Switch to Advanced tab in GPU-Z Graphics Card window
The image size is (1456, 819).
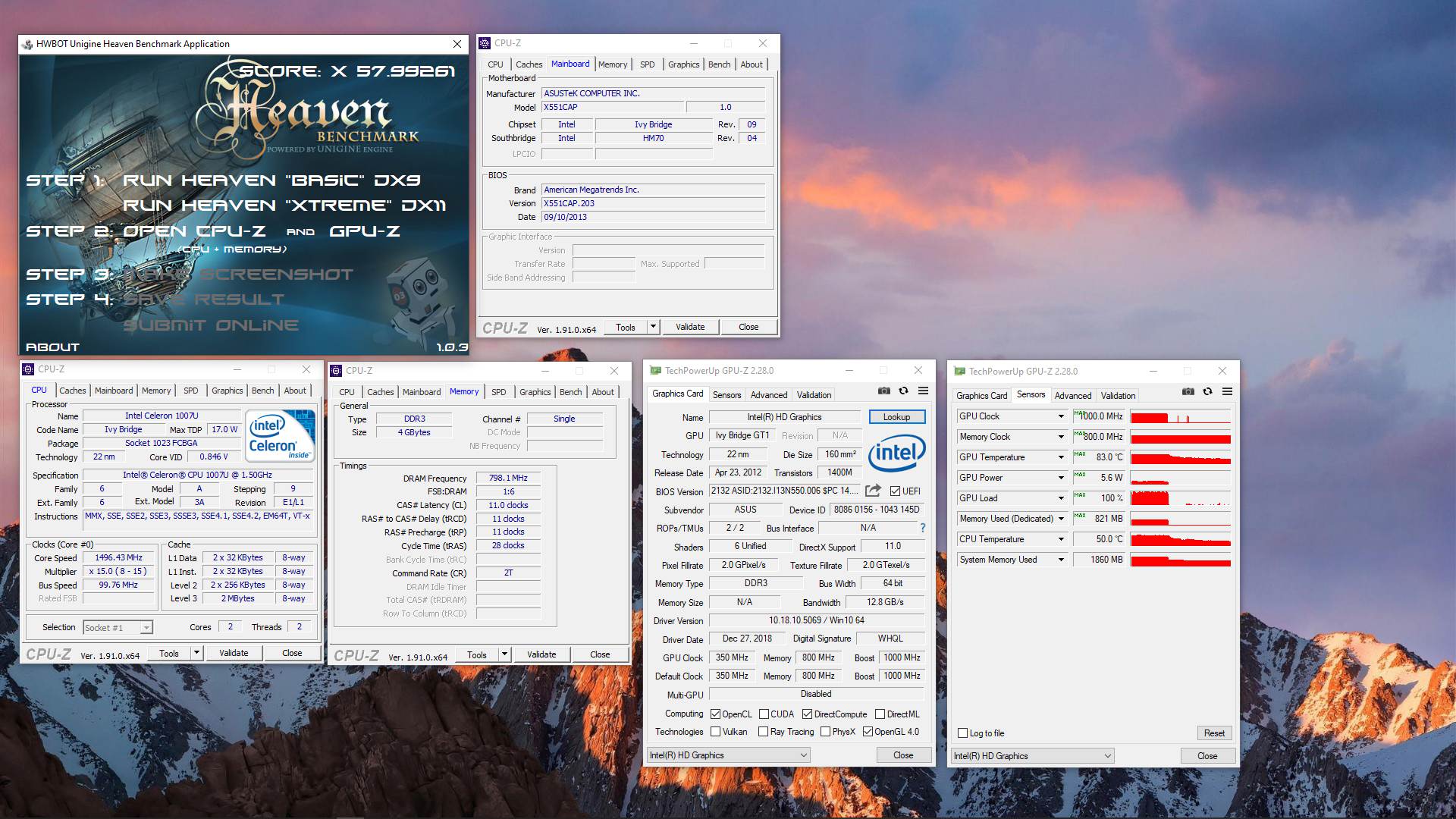coord(769,395)
